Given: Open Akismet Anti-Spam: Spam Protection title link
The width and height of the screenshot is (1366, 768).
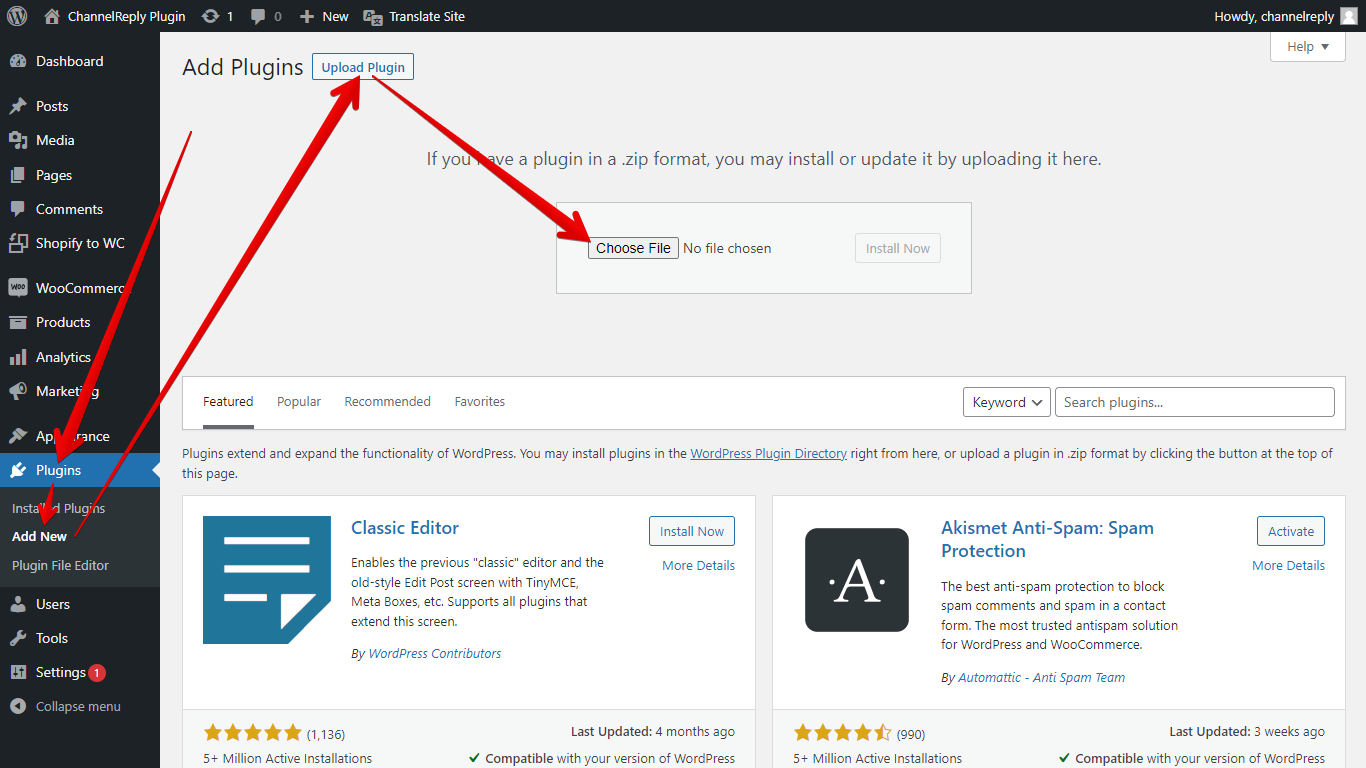Looking at the screenshot, I should 1047,539.
